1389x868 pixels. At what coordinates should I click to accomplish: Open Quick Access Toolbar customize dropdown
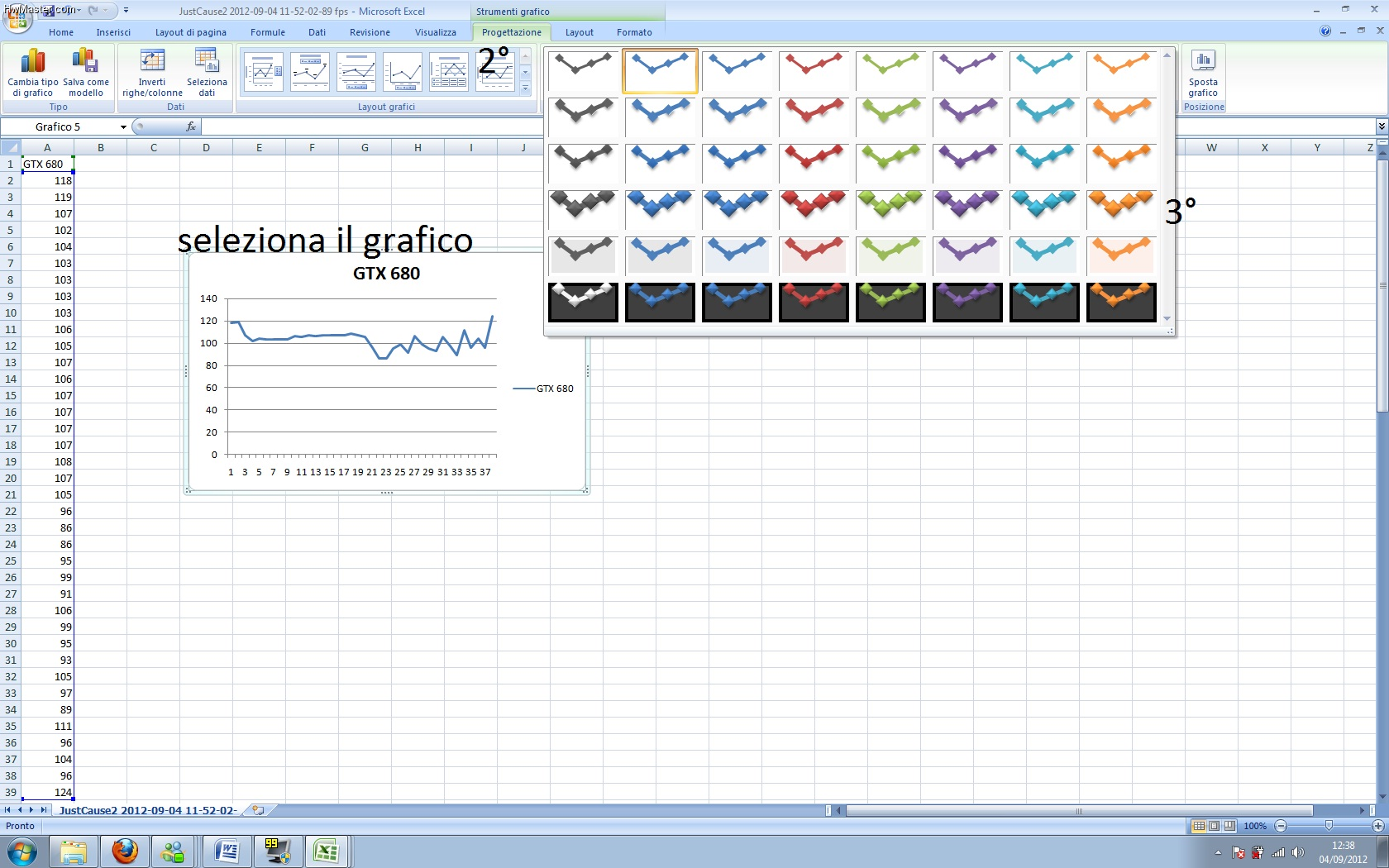click(126, 11)
